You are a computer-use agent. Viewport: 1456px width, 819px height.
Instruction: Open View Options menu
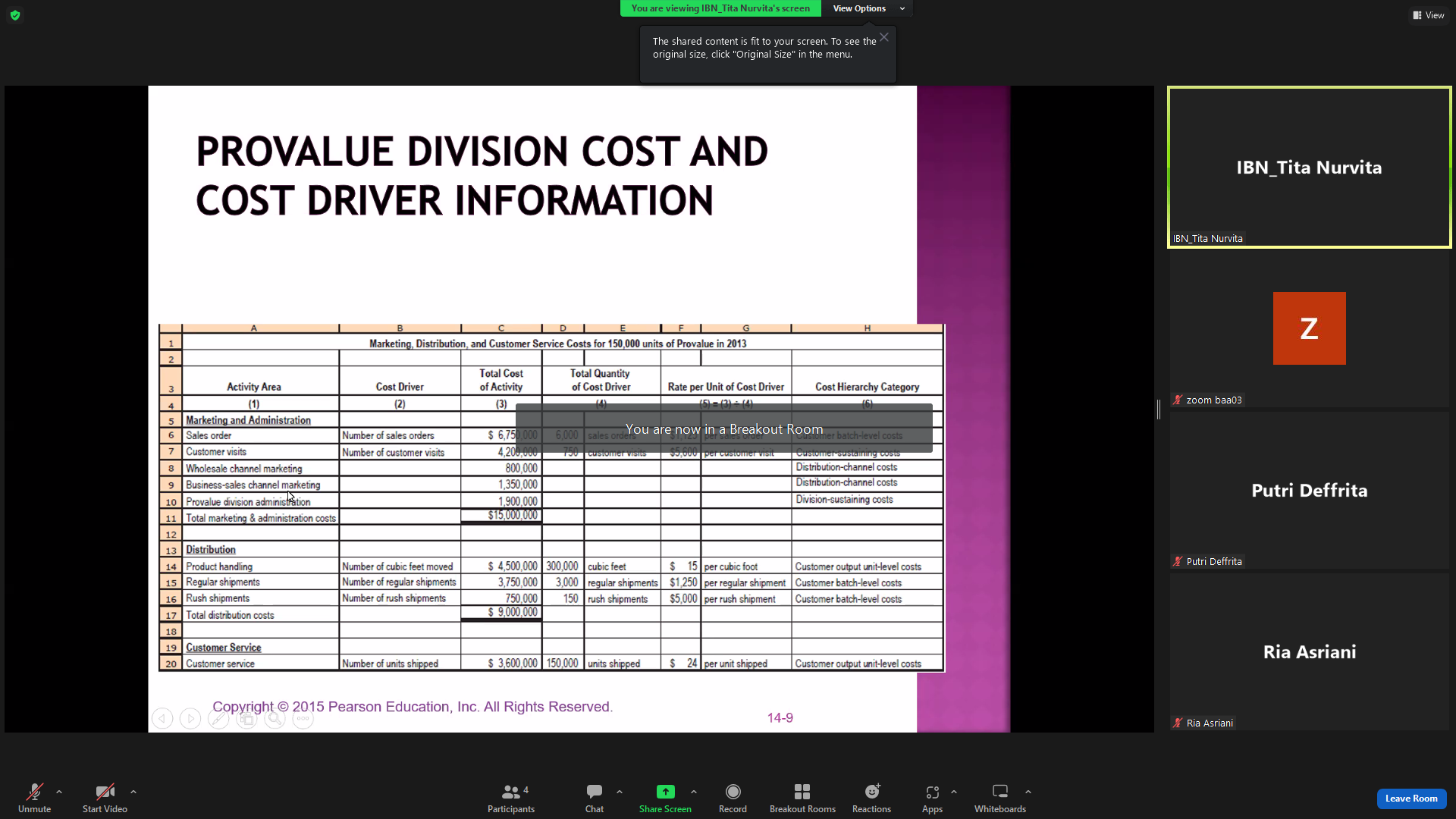click(868, 8)
